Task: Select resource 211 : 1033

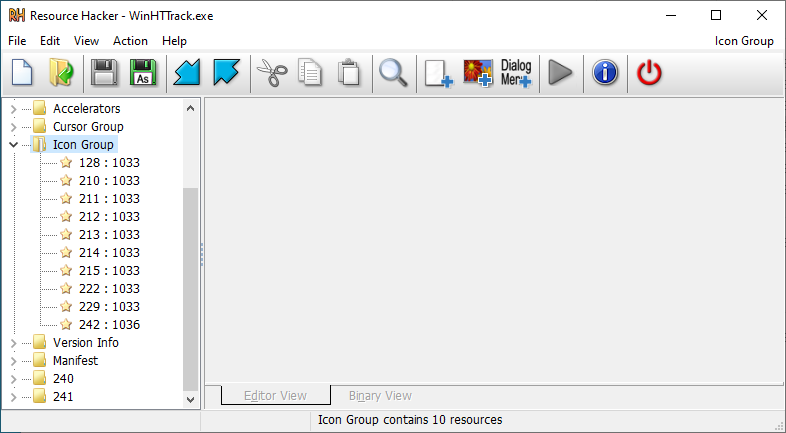Action: (109, 198)
